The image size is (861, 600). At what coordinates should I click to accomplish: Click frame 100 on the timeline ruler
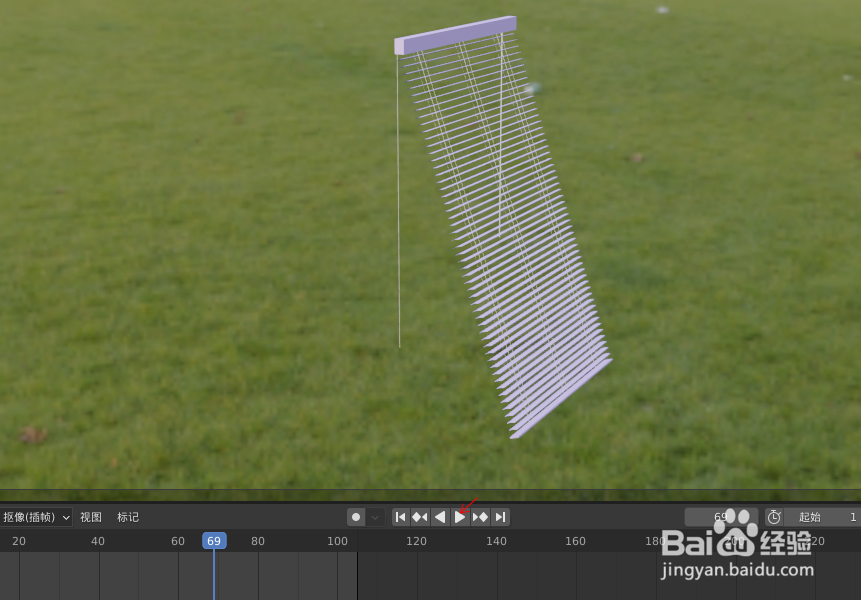click(337, 540)
